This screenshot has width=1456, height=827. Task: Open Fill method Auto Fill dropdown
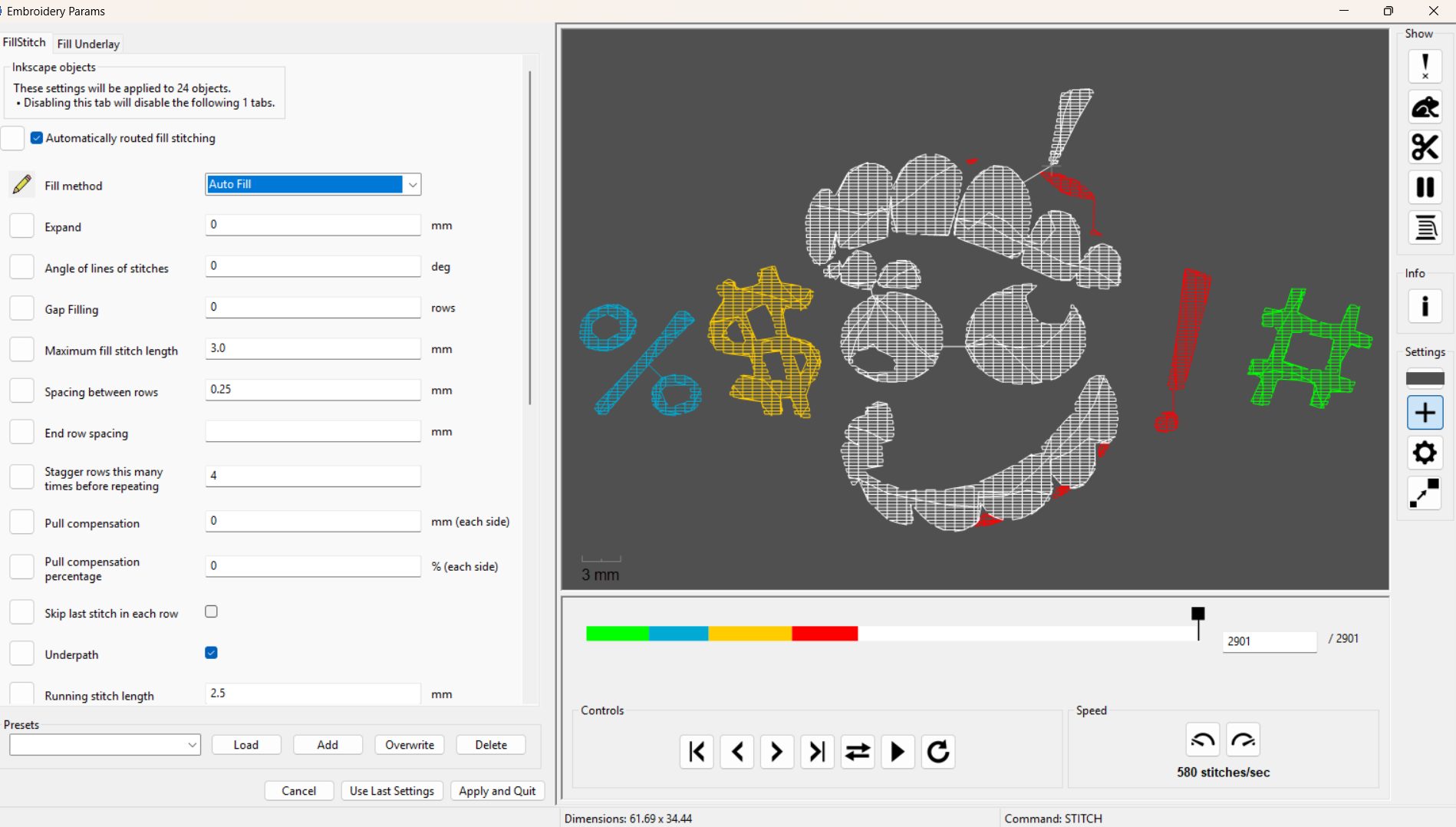click(x=313, y=184)
